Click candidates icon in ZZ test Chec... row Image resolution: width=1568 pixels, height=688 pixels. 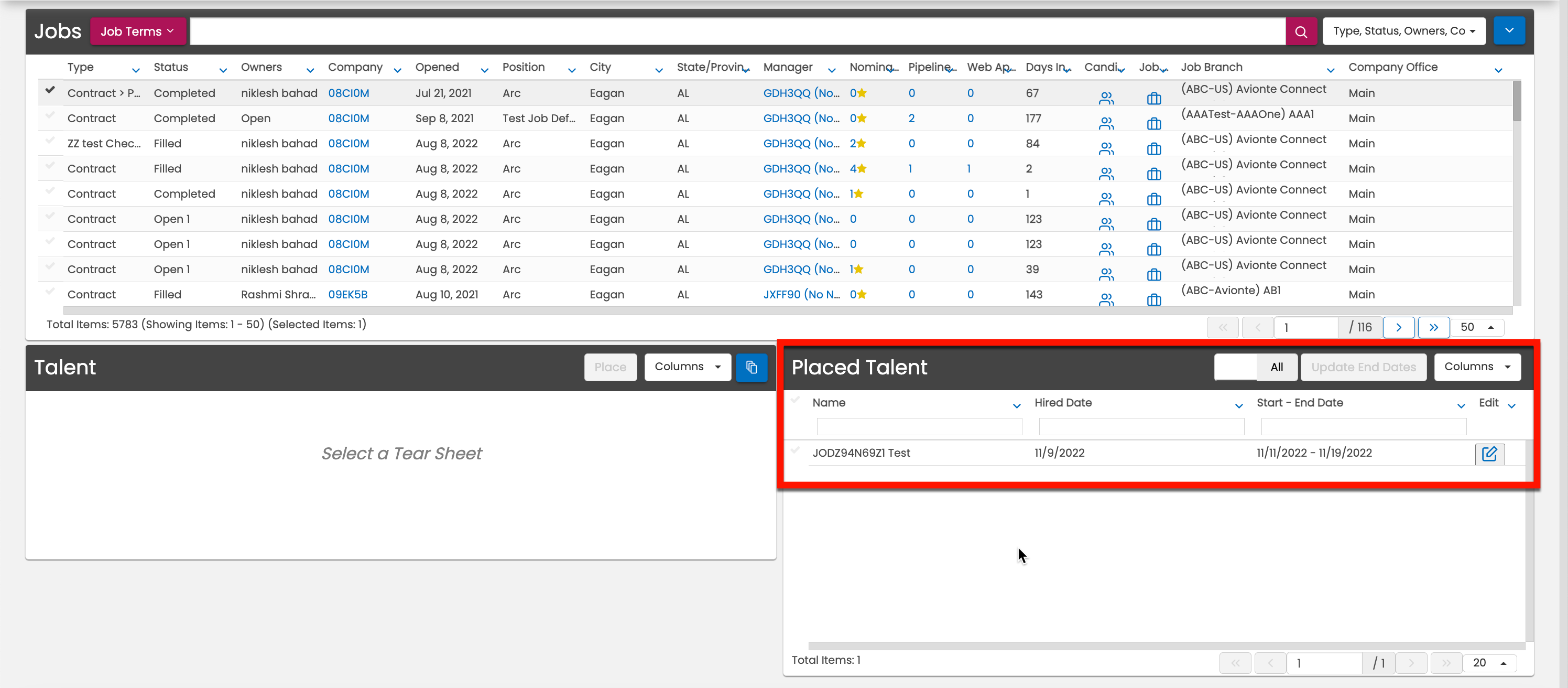click(1106, 148)
